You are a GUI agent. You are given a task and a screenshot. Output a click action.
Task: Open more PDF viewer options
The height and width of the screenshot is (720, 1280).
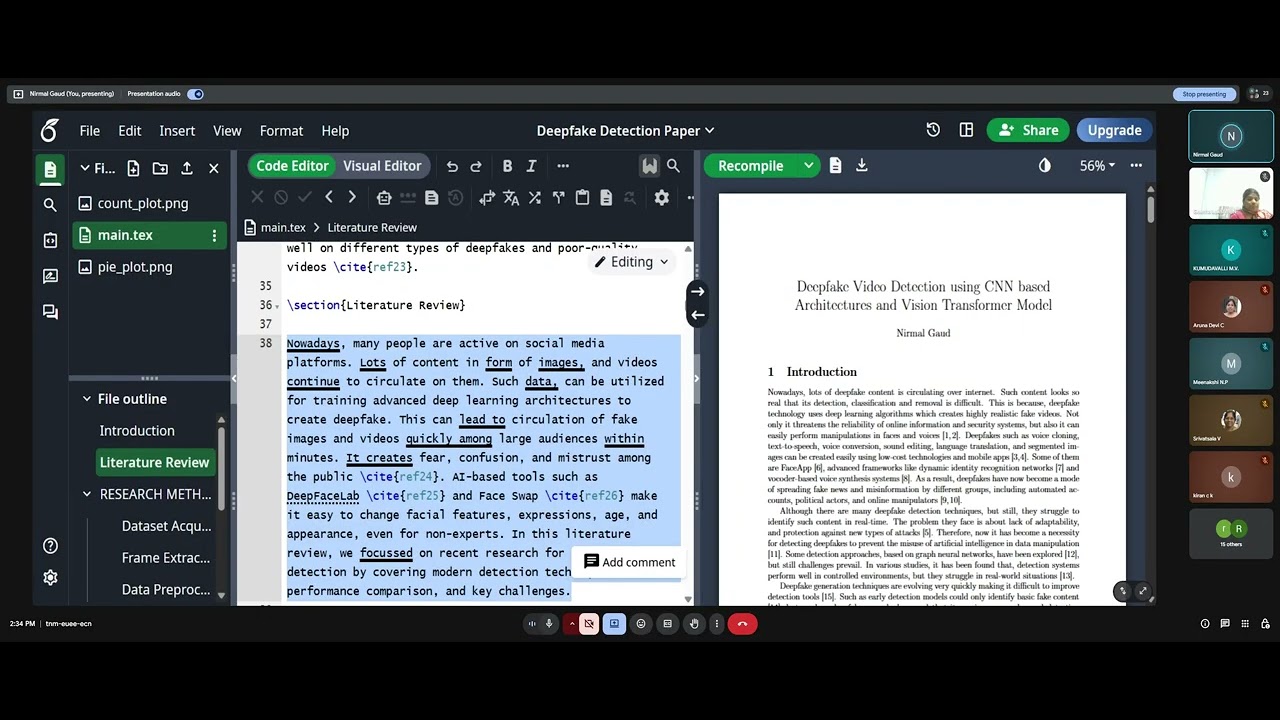(x=1136, y=166)
